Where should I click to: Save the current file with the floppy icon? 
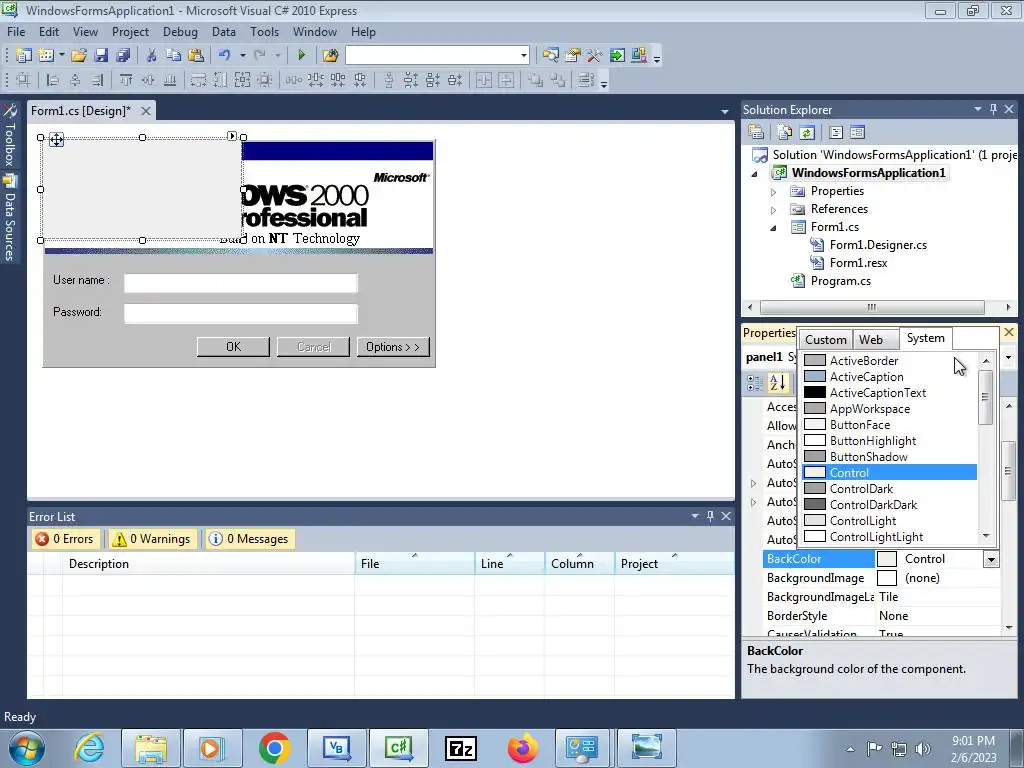[101, 56]
